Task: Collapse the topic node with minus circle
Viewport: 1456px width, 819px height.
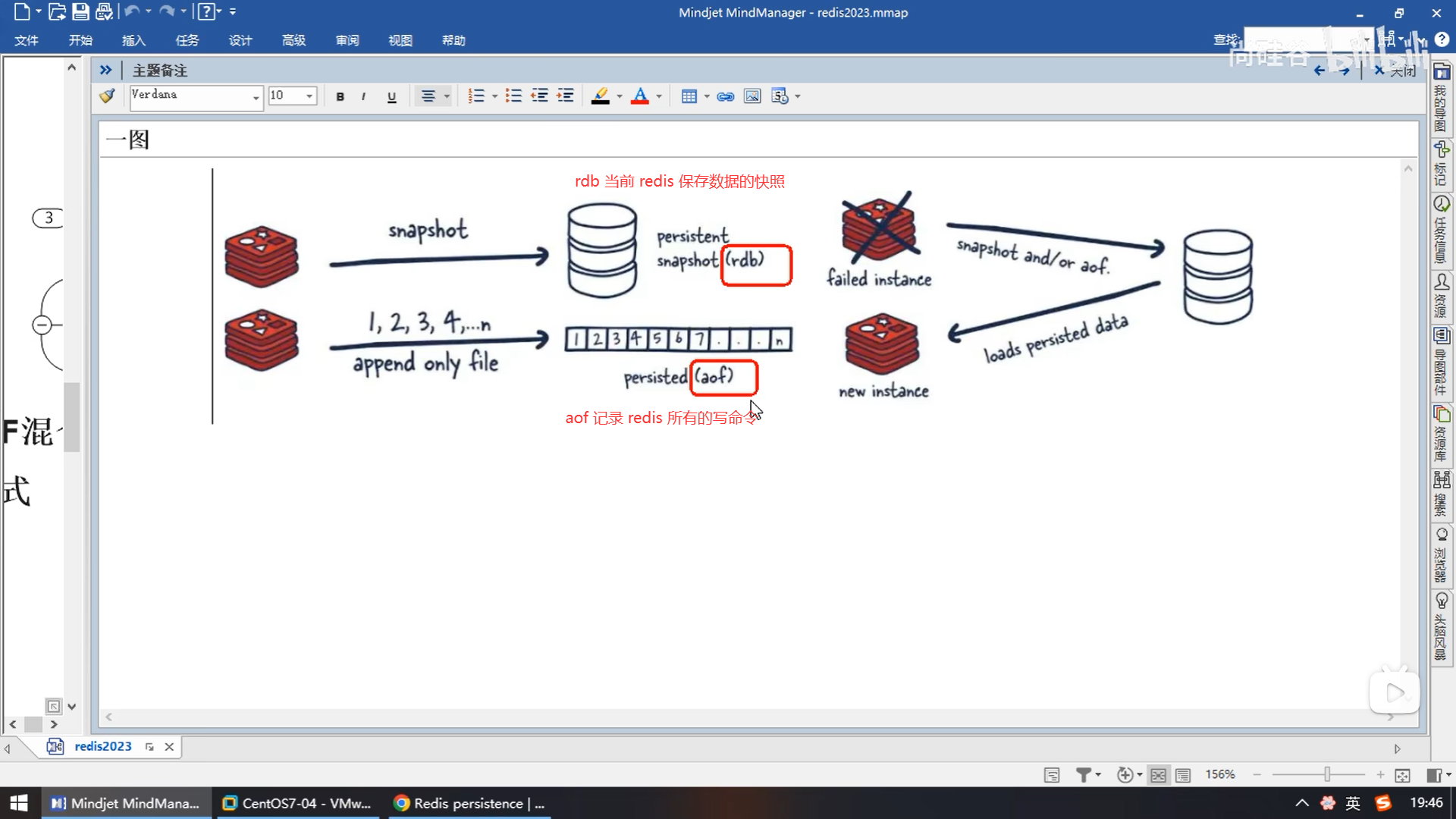Action: (42, 325)
